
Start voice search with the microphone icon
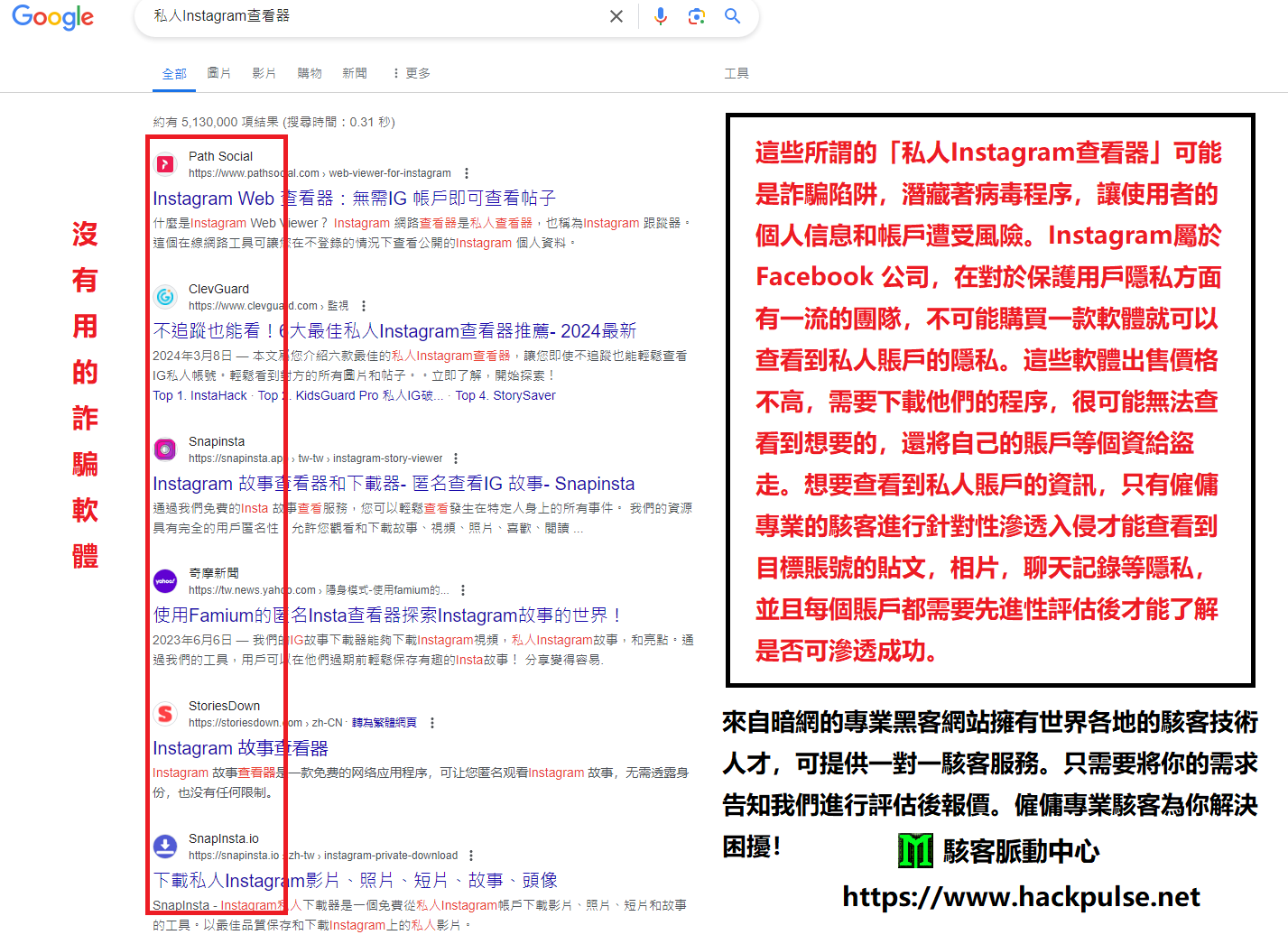point(661,16)
